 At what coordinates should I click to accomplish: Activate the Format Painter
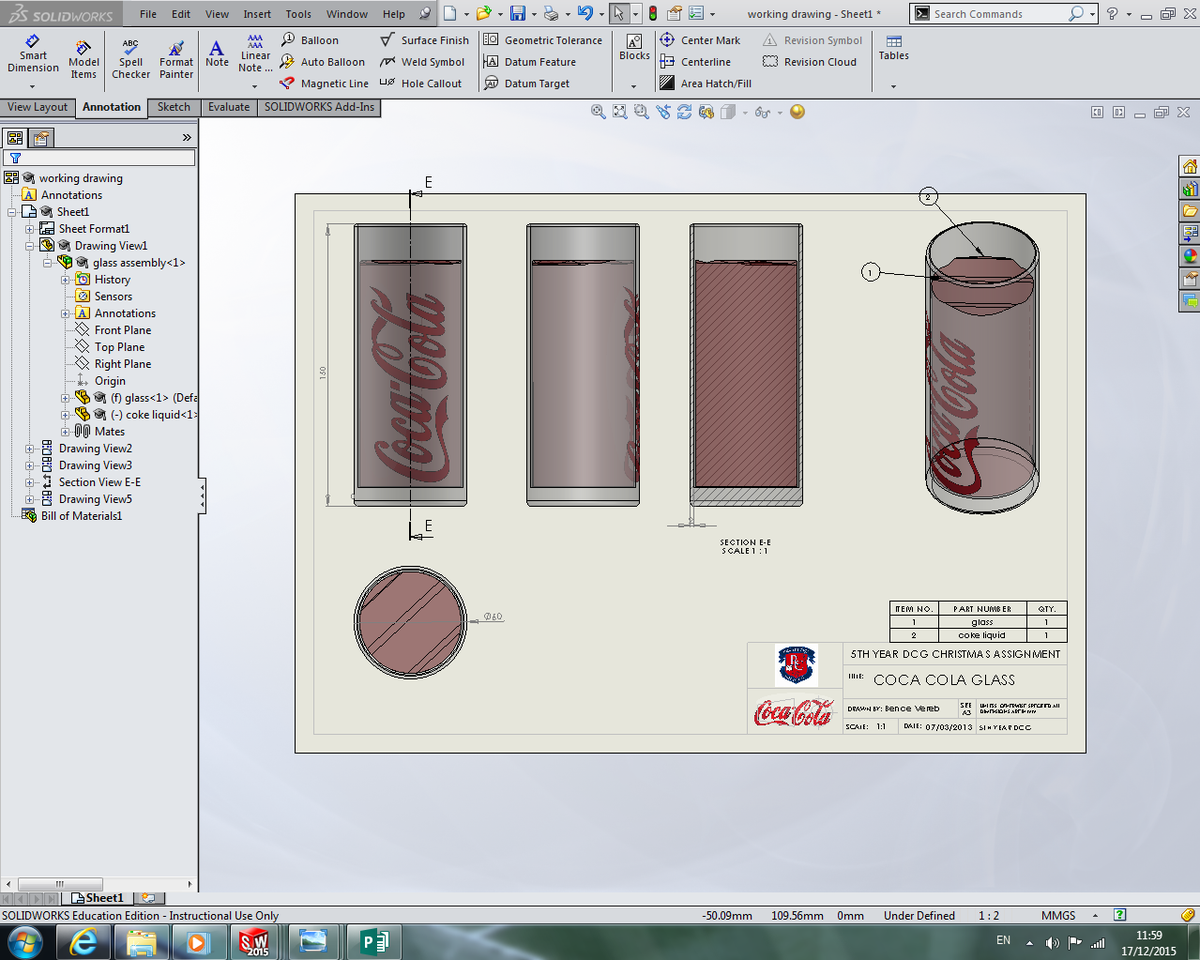[176, 60]
